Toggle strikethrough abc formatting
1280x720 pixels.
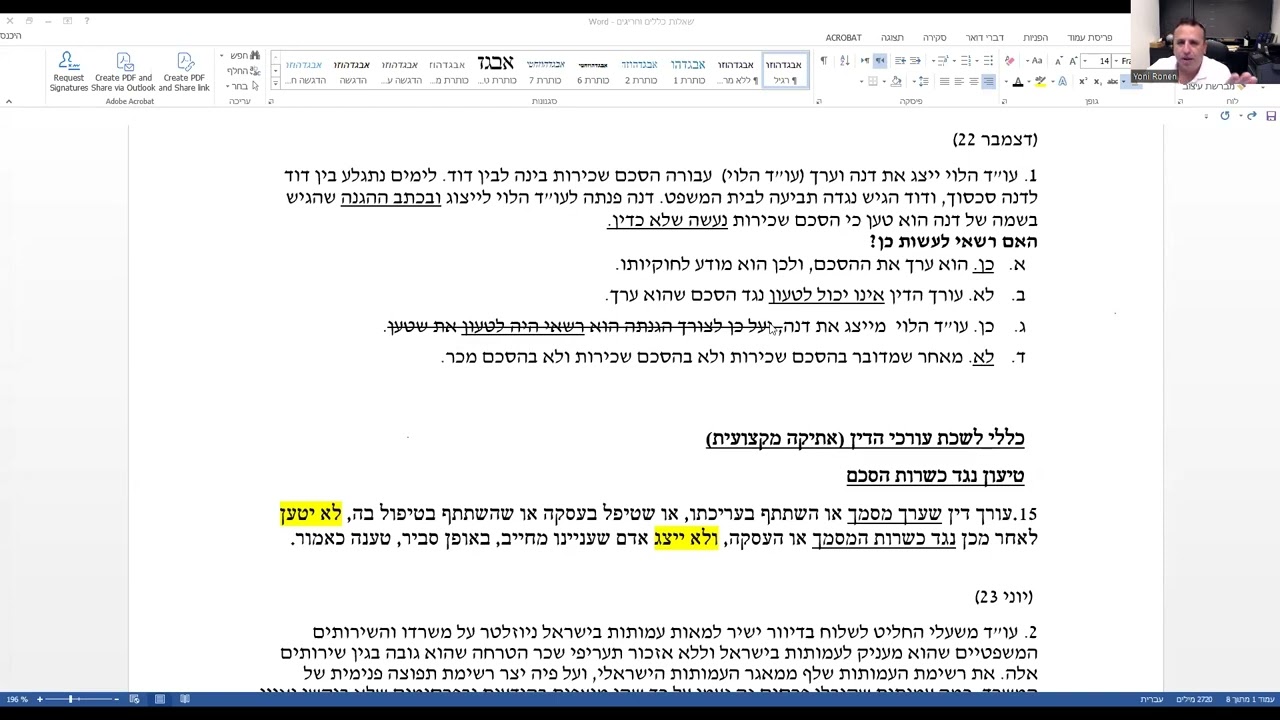click(1112, 82)
